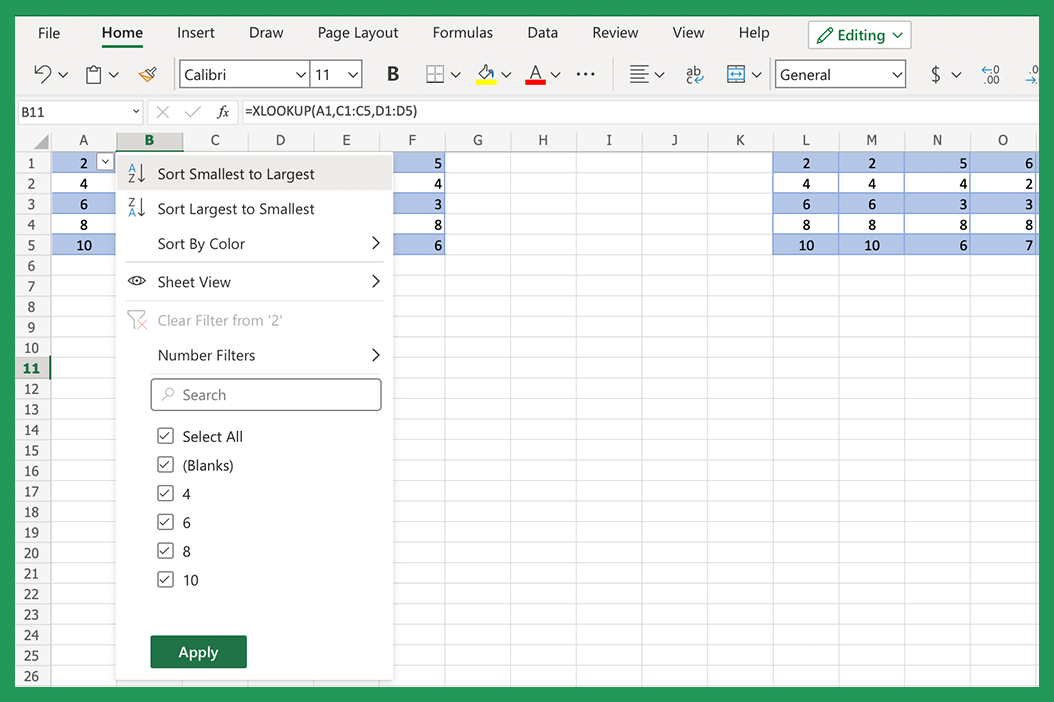
Task: Click the filter Search field
Action: [x=265, y=394]
